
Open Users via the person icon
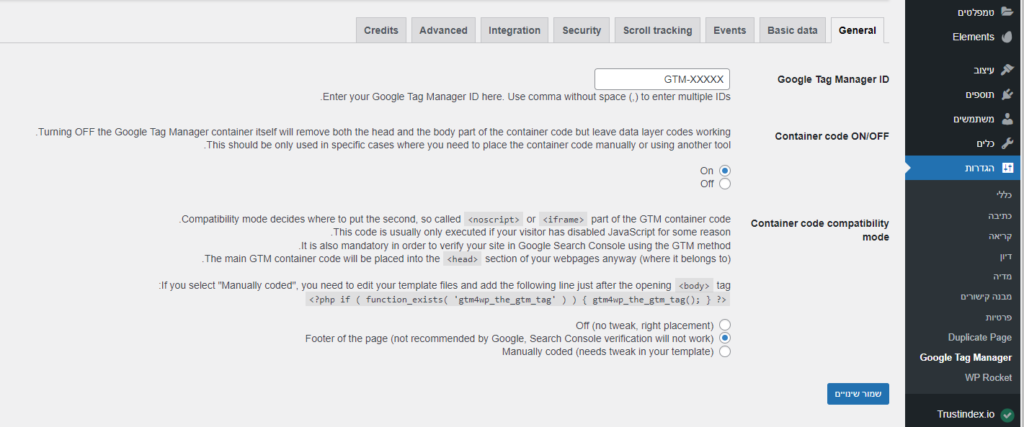pos(1006,119)
